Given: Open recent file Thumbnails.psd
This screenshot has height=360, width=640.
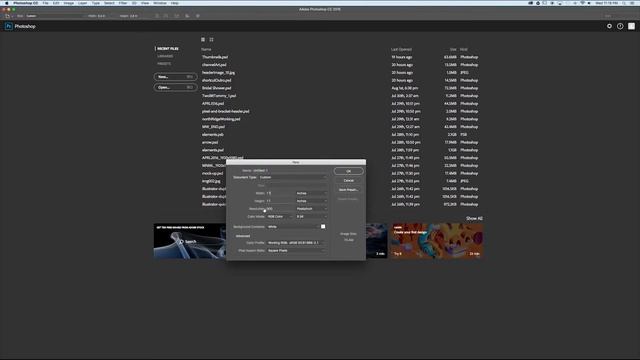Looking at the screenshot, I should (x=215, y=57).
